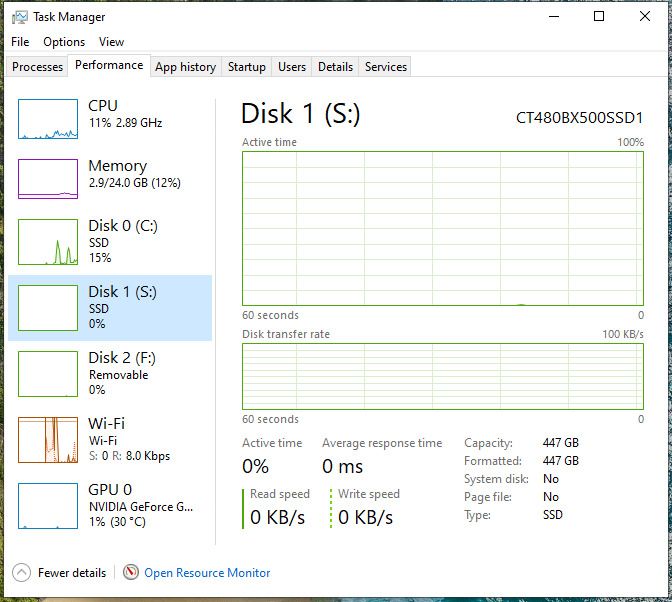Click the Active time graph
This screenshot has height=602, width=672.
[x=443, y=228]
